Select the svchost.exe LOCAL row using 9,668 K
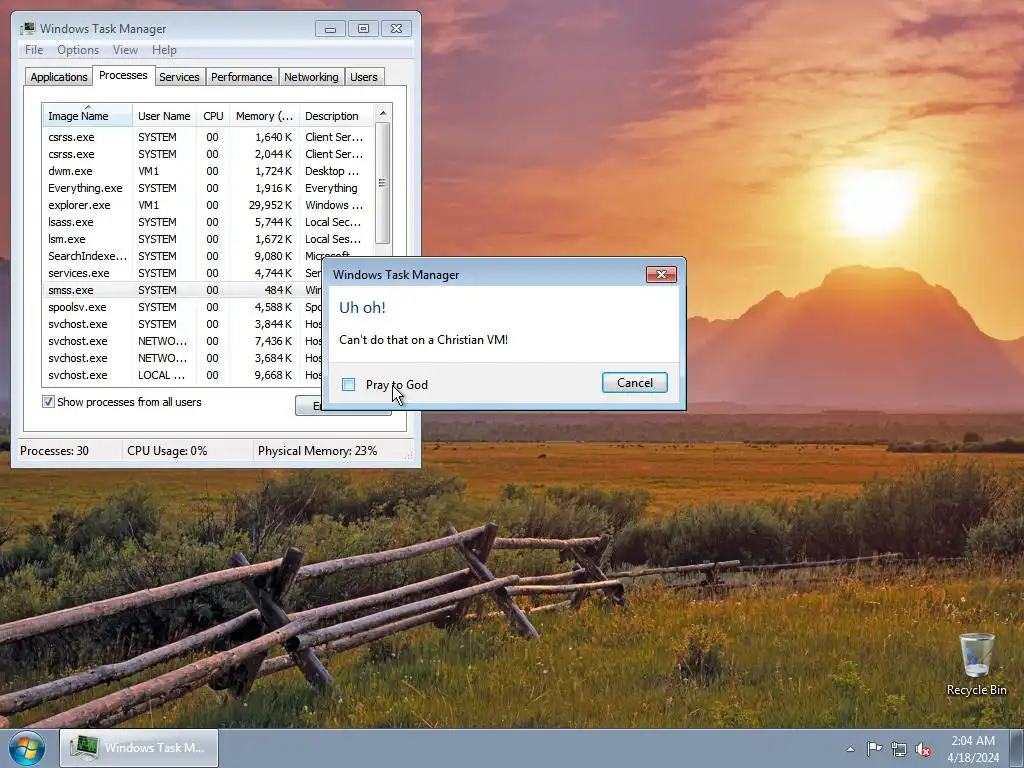The height and width of the screenshot is (768, 1024). point(183,375)
